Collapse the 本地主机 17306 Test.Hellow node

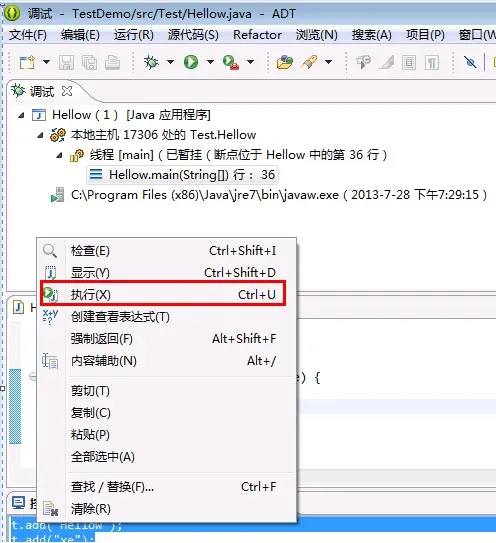[x=41, y=135]
